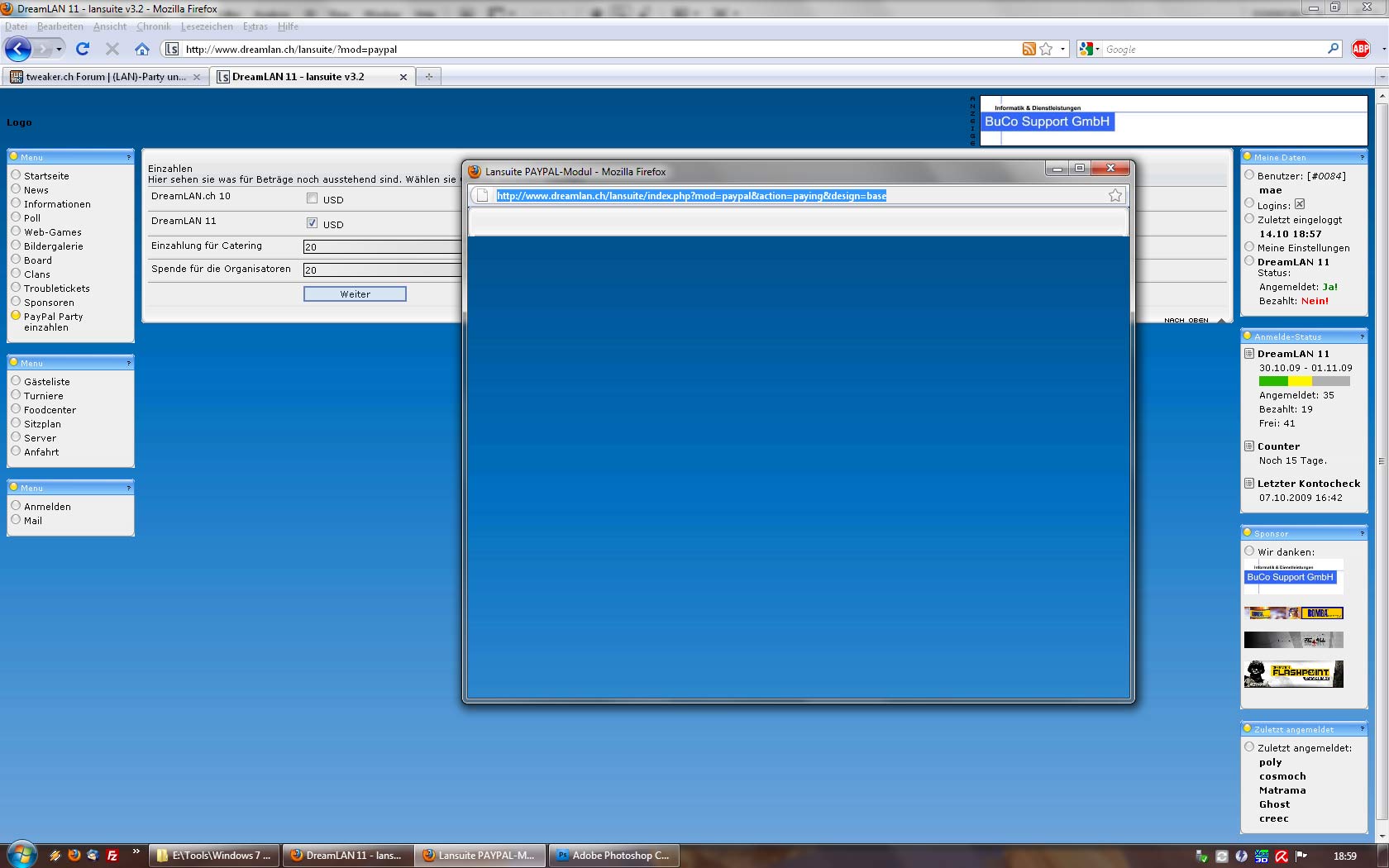This screenshot has height=868, width=1389.
Task: Reload the page with the refresh icon
Action: (x=83, y=50)
